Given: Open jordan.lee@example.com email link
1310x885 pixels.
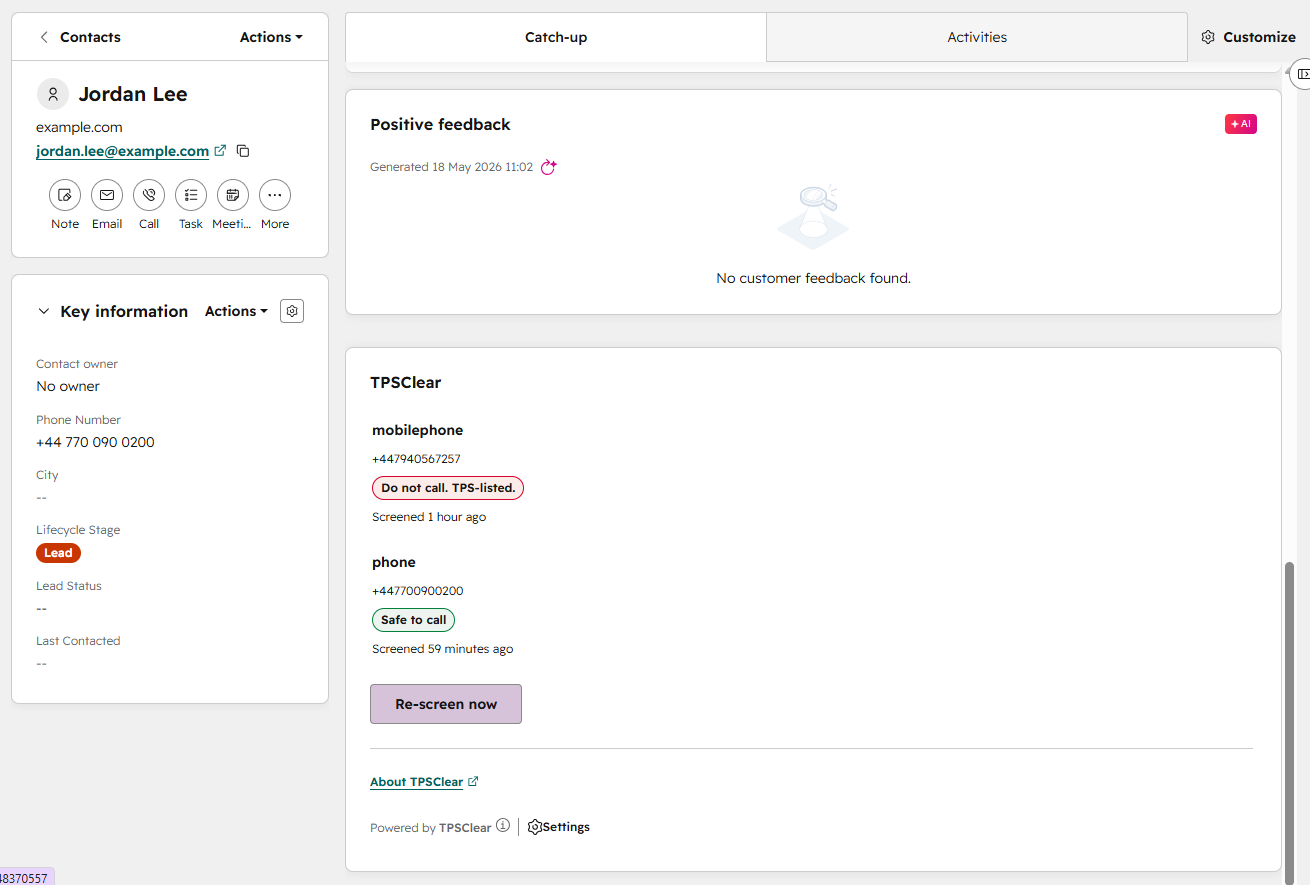Looking at the screenshot, I should [x=122, y=151].
